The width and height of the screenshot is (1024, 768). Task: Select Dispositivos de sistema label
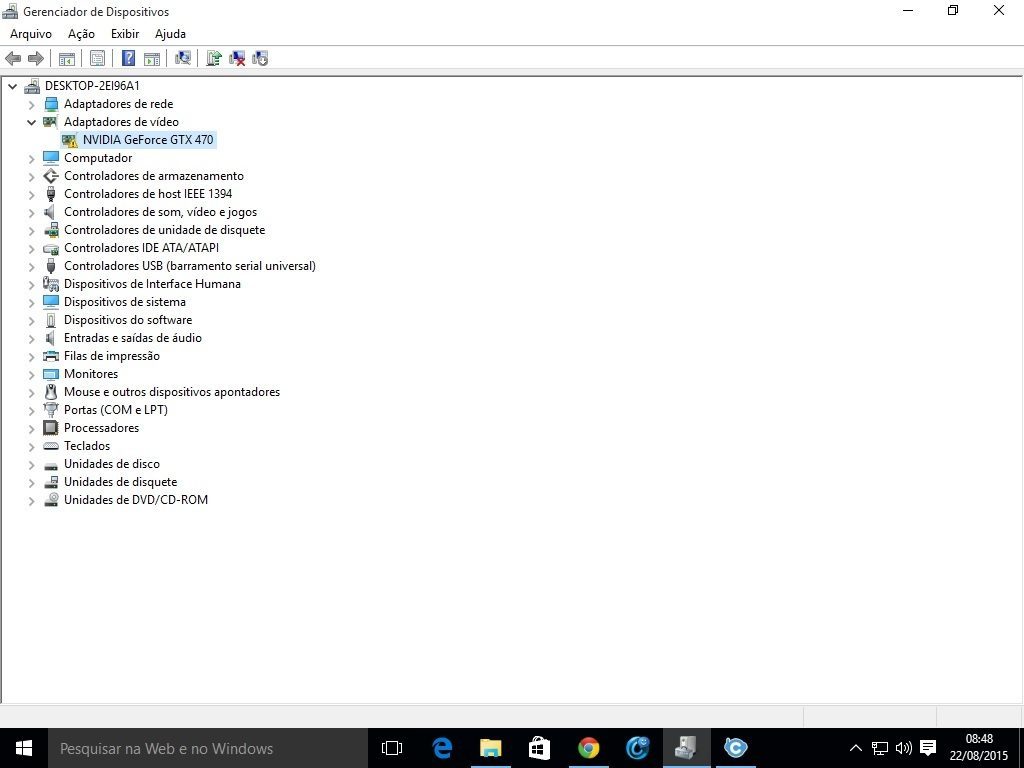pyautogui.click(x=125, y=302)
